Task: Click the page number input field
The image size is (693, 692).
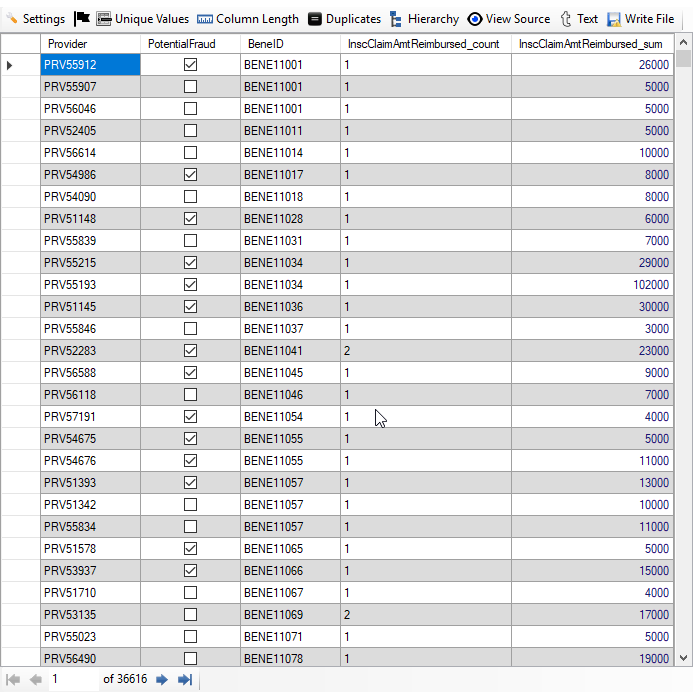Action: pos(72,680)
